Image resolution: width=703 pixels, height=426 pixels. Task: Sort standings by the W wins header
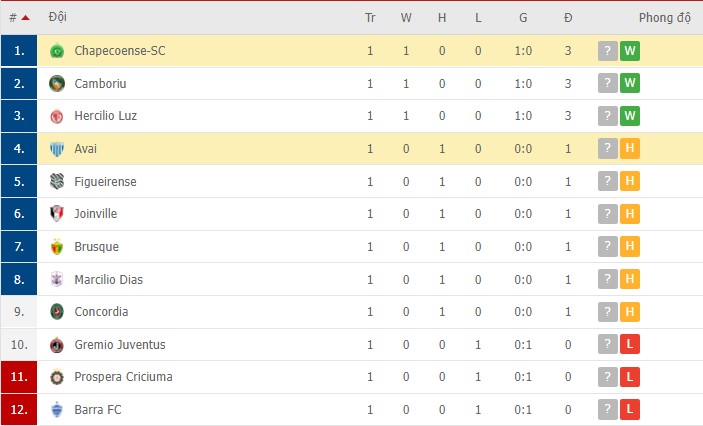(406, 17)
